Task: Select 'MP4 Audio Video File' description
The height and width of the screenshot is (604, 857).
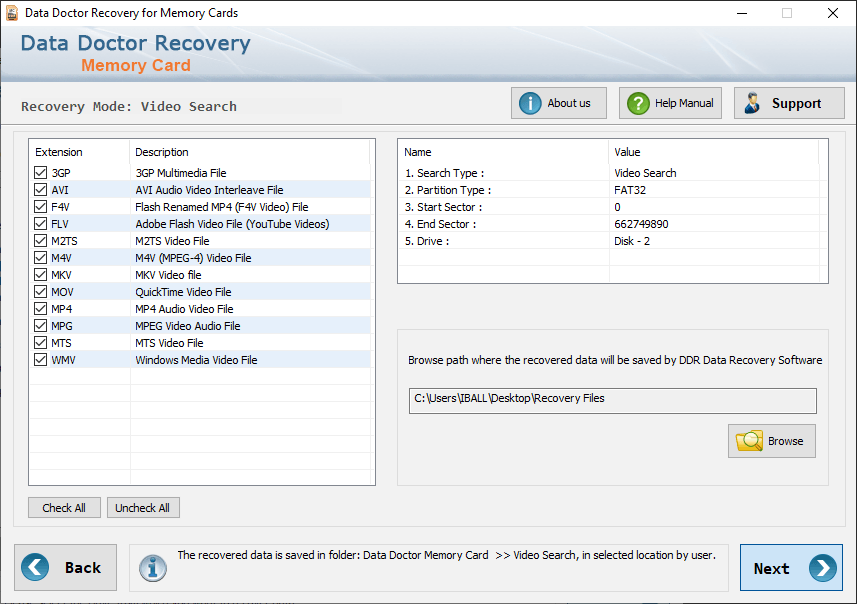Action: click(x=184, y=308)
